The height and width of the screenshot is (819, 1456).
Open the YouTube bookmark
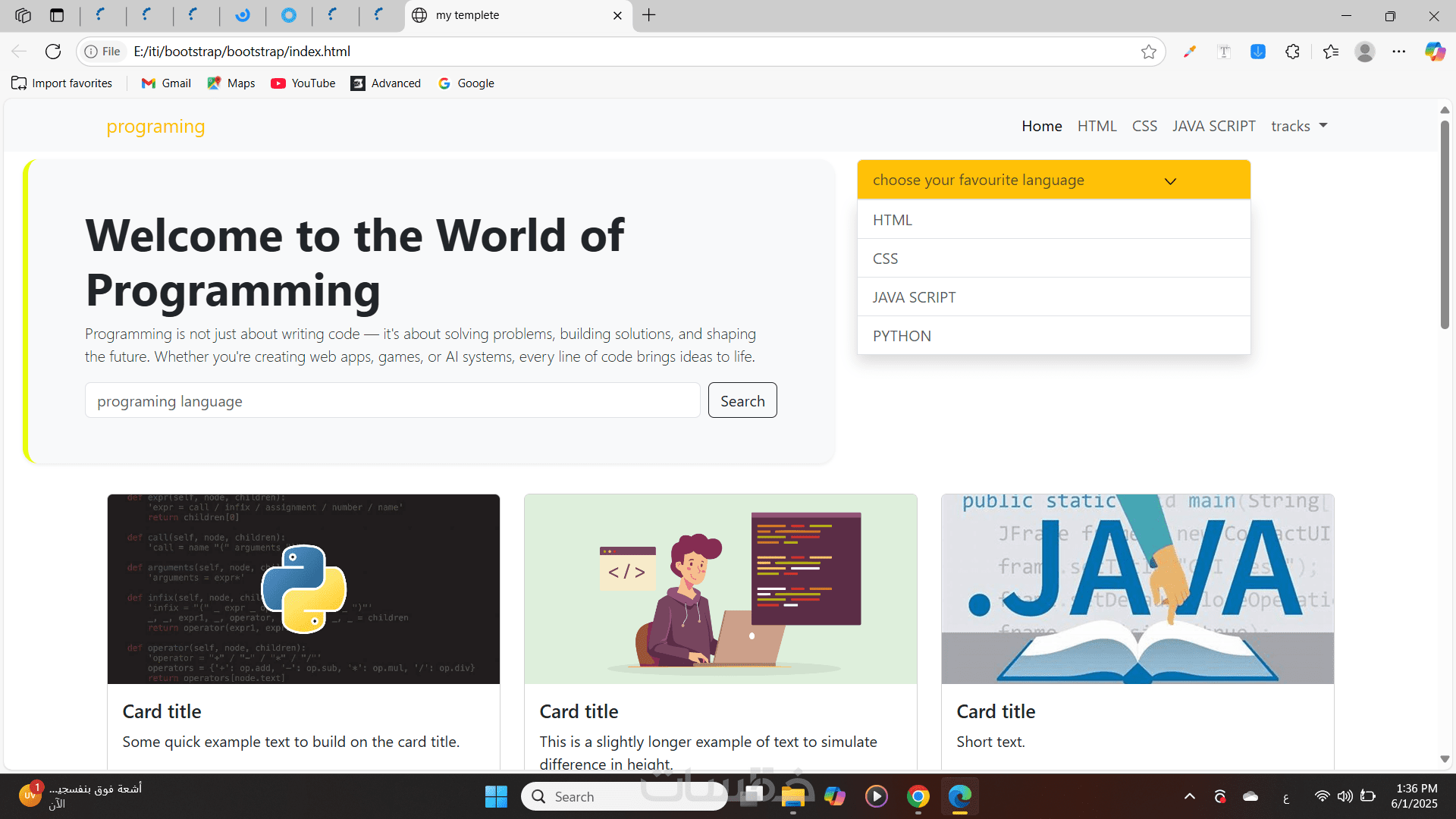pos(303,83)
